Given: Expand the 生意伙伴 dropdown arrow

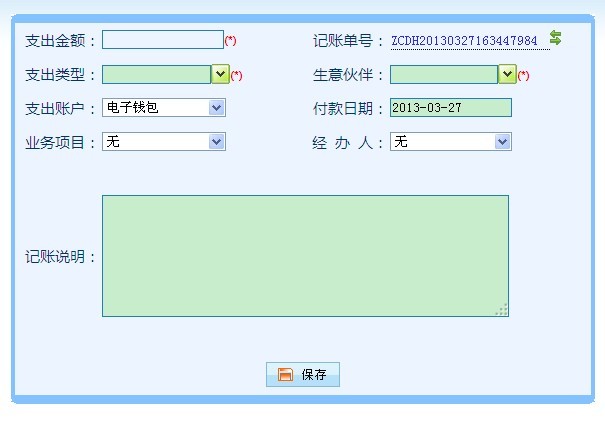Looking at the screenshot, I should pos(507,75).
